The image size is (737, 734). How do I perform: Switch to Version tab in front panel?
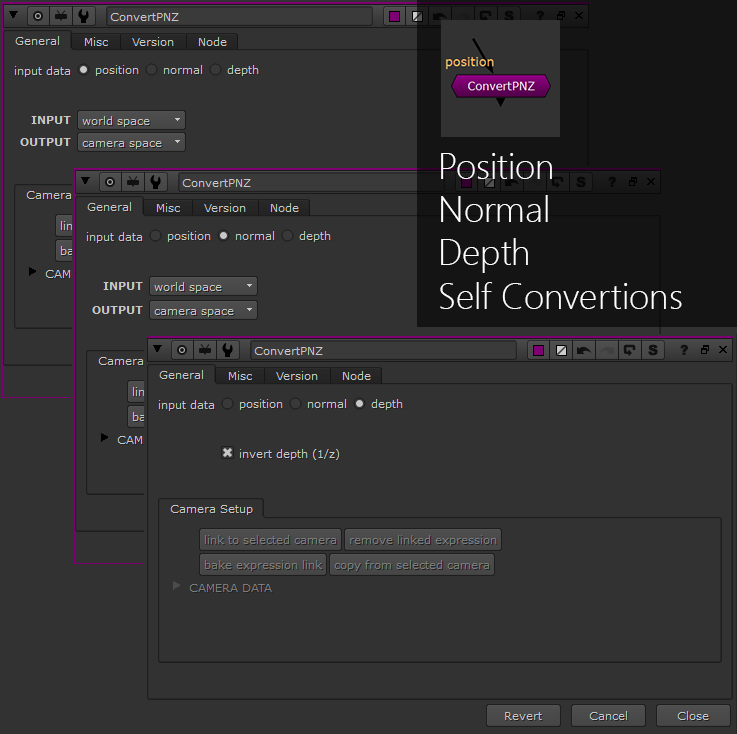297,376
